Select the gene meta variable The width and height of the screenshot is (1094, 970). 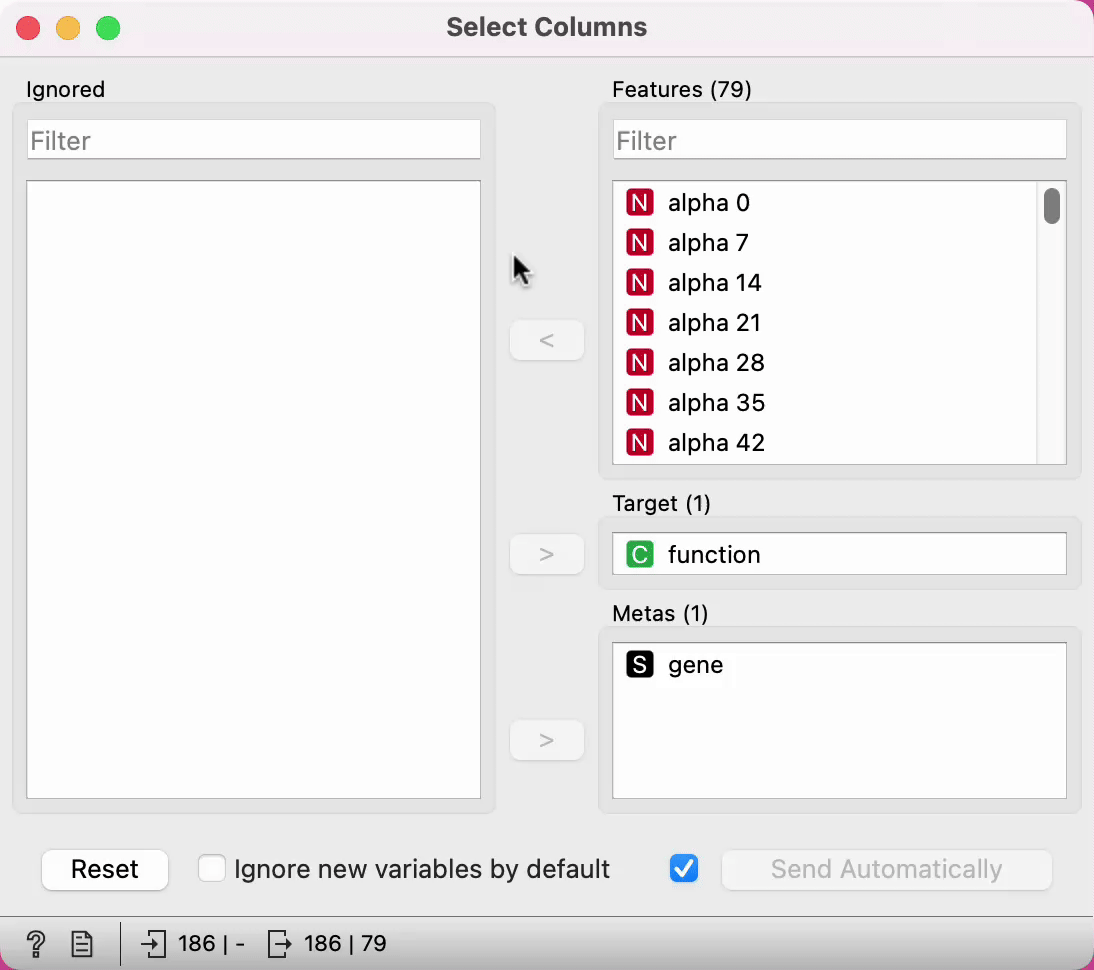coord(695,665)
